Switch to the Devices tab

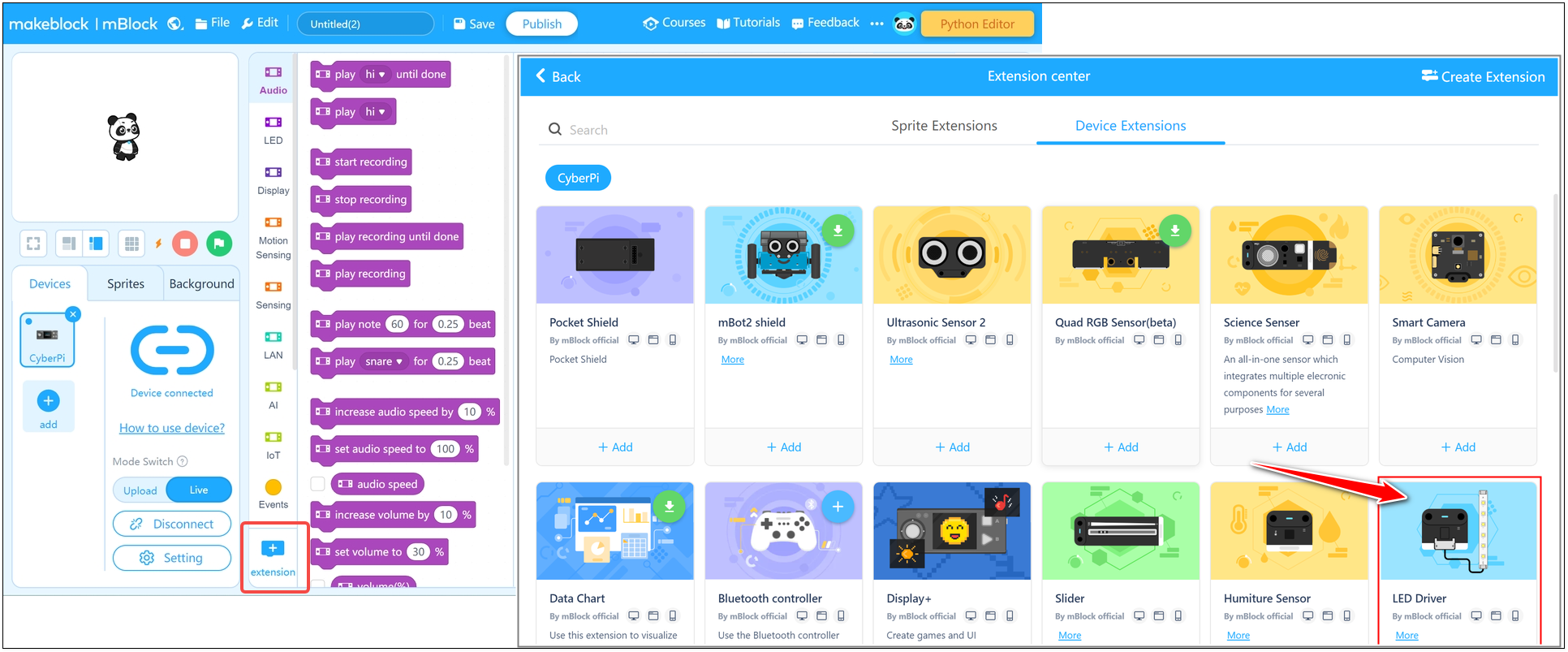coord(50,283)
